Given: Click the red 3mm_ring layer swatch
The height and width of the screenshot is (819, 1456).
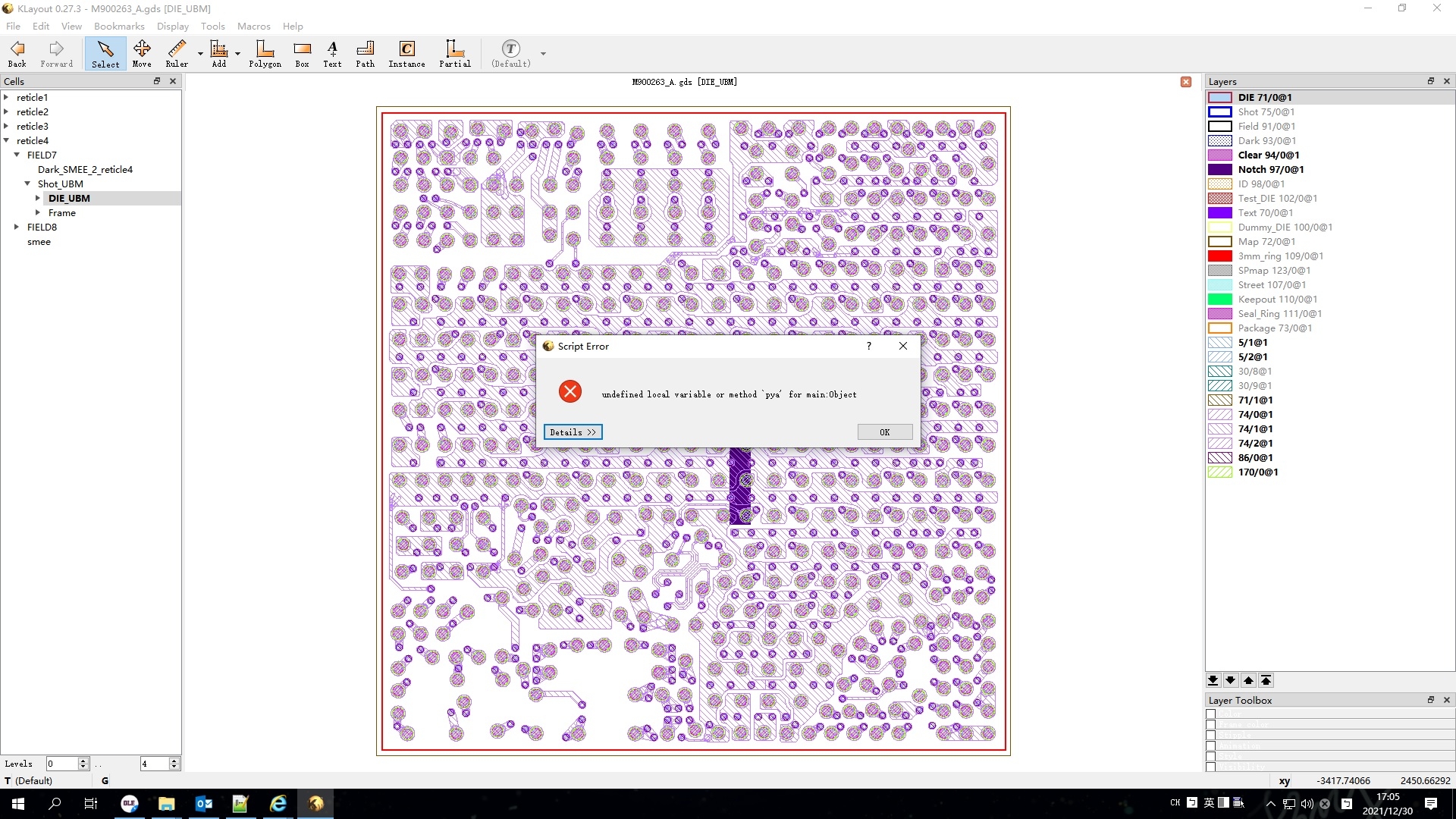Looking at the screenshot, I should [x=1219, y=256].
